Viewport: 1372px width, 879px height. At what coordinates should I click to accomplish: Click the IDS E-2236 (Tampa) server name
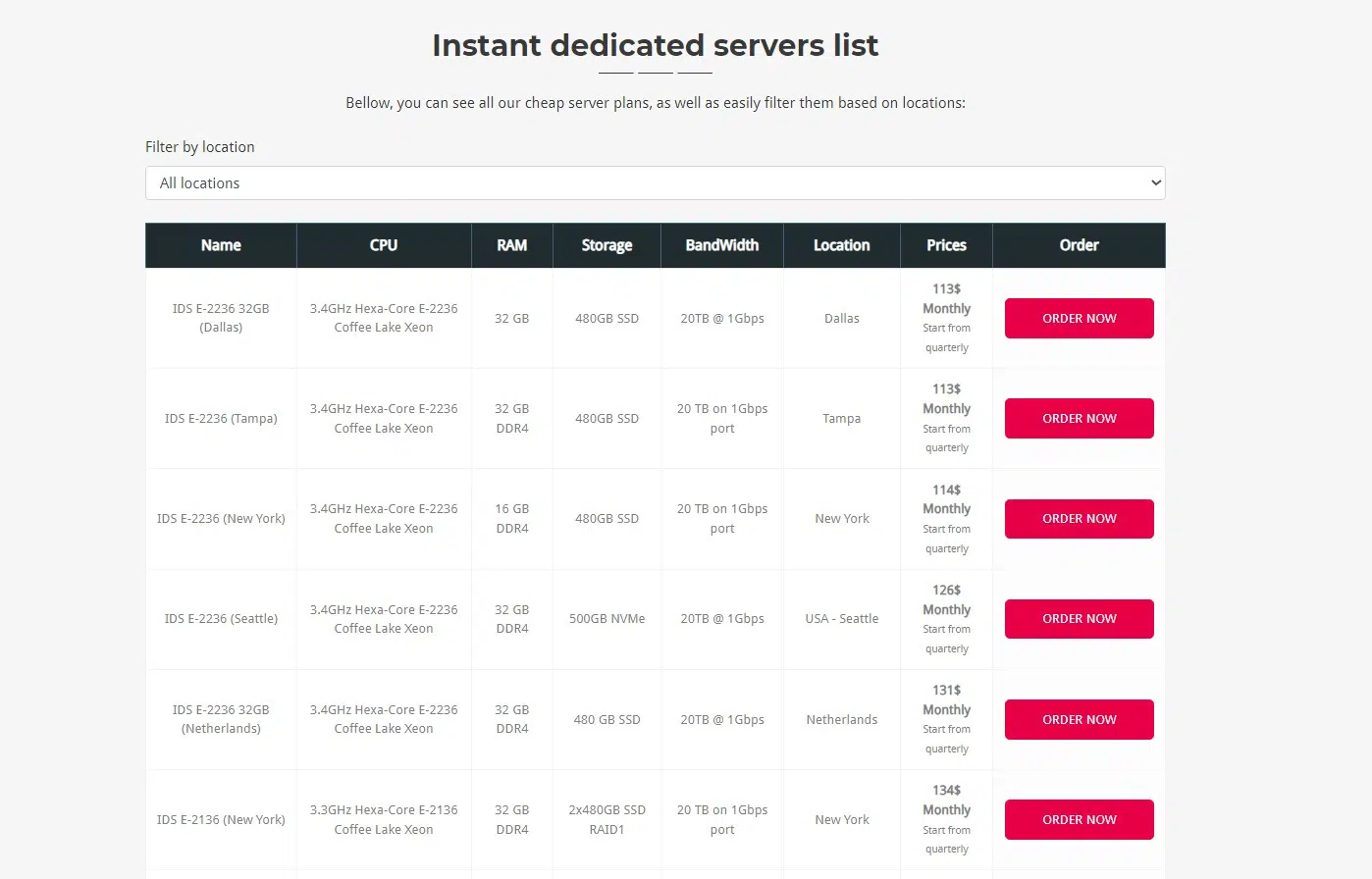point(221,419)
